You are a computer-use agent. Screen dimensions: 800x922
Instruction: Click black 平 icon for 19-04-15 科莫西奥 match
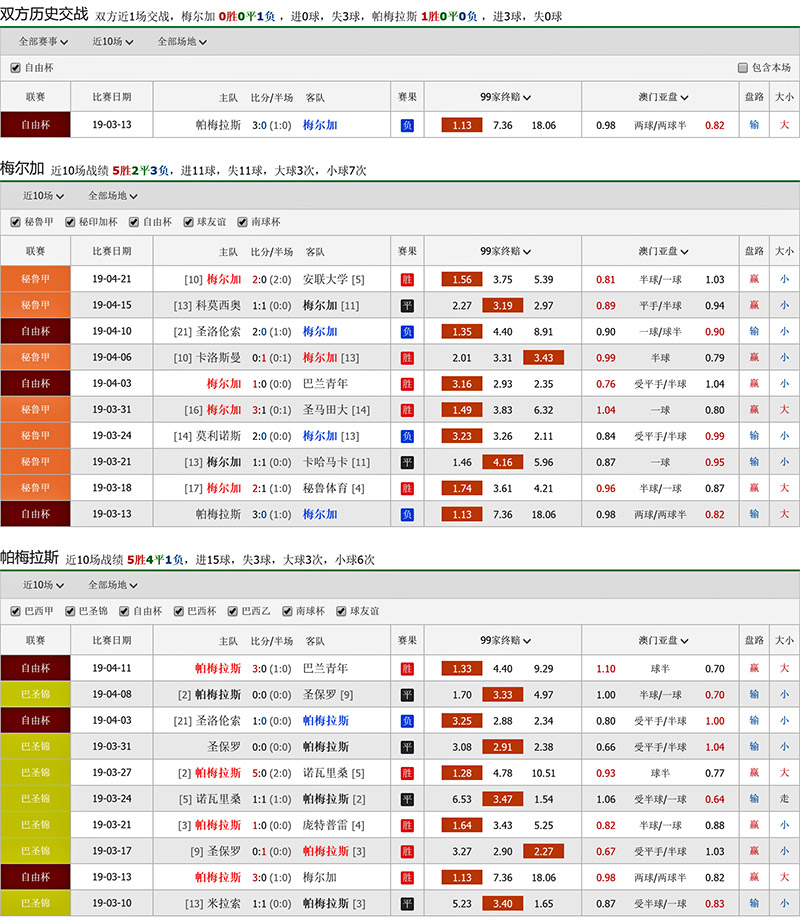pyautogui.click(x=407, y=306)
